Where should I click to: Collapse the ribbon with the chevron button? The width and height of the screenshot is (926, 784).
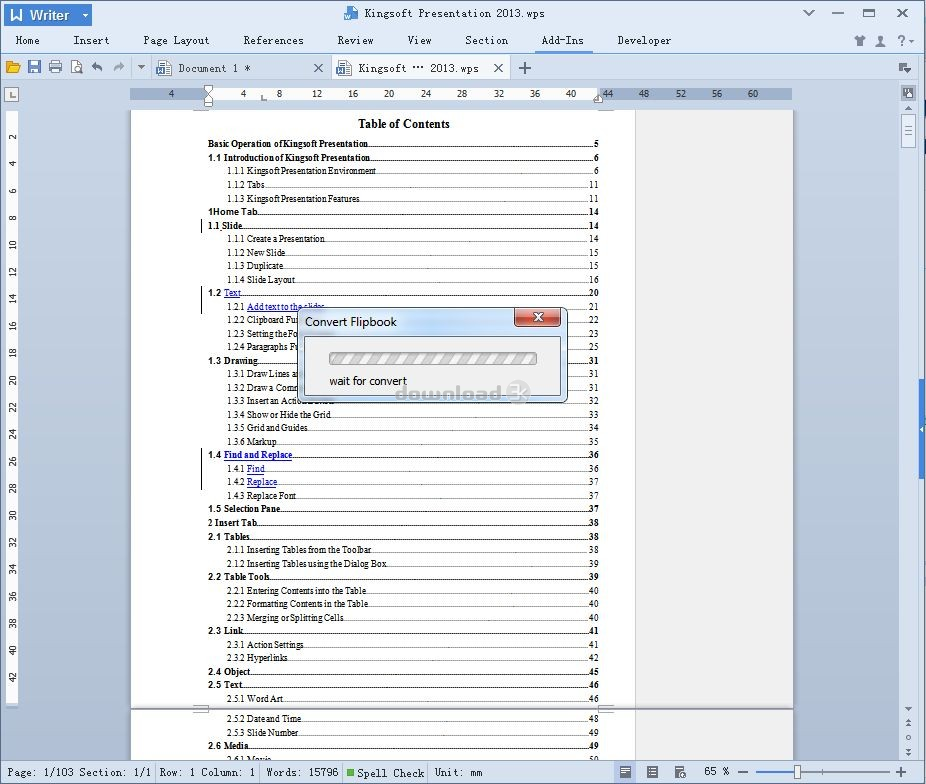point(809,13)
